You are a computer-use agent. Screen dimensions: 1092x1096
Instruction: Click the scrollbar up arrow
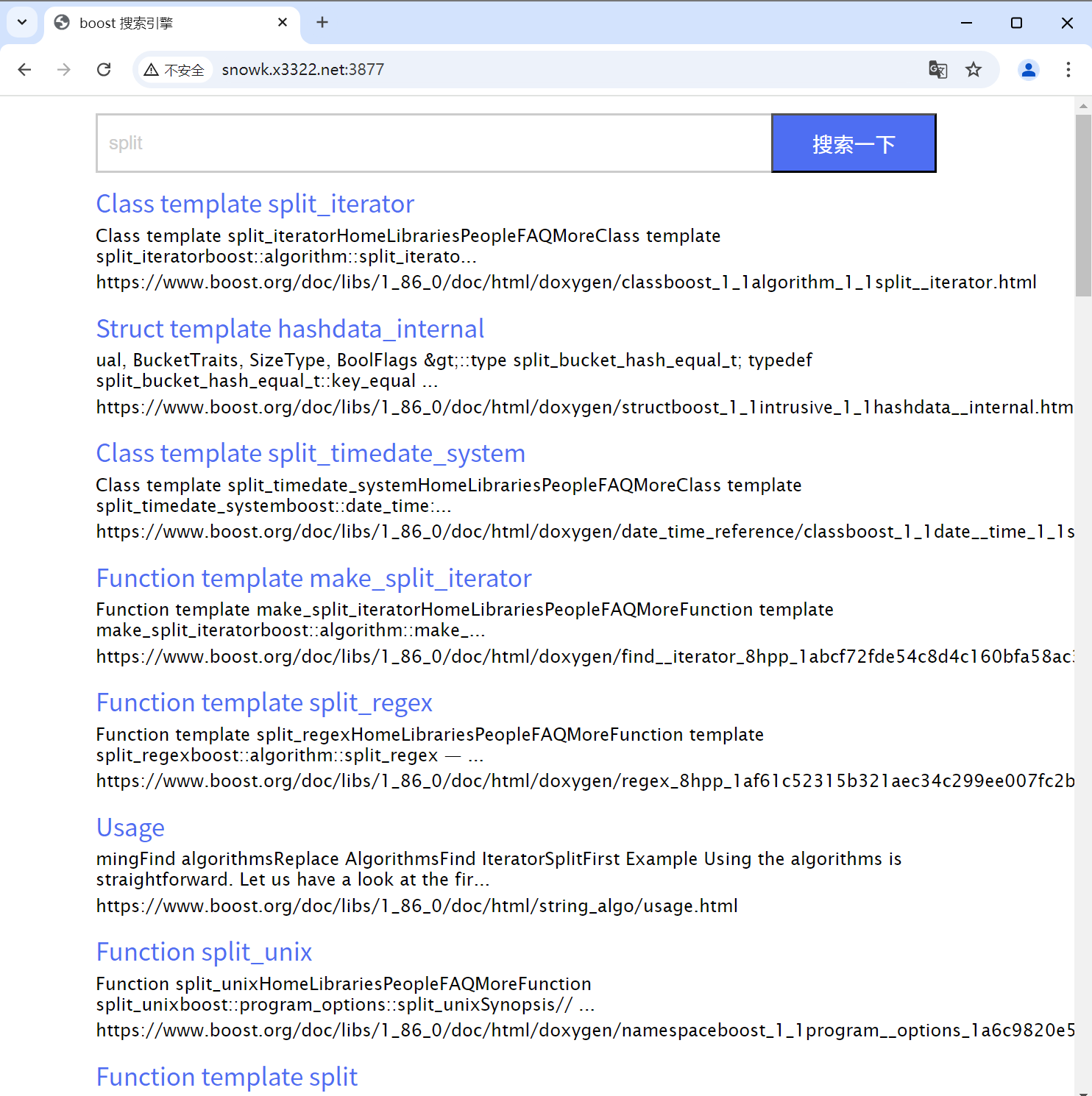[1083, 106]
